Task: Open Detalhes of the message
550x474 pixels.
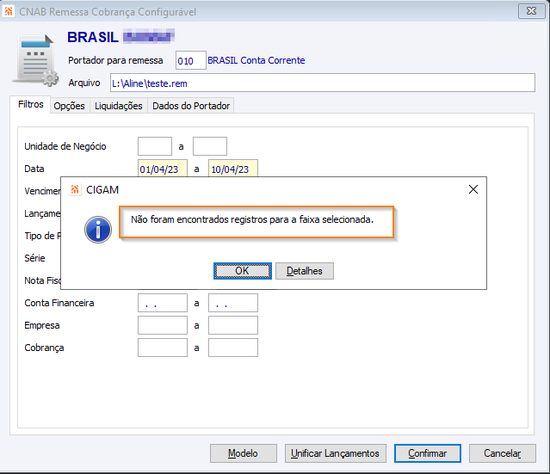Action: click(304, 271)
